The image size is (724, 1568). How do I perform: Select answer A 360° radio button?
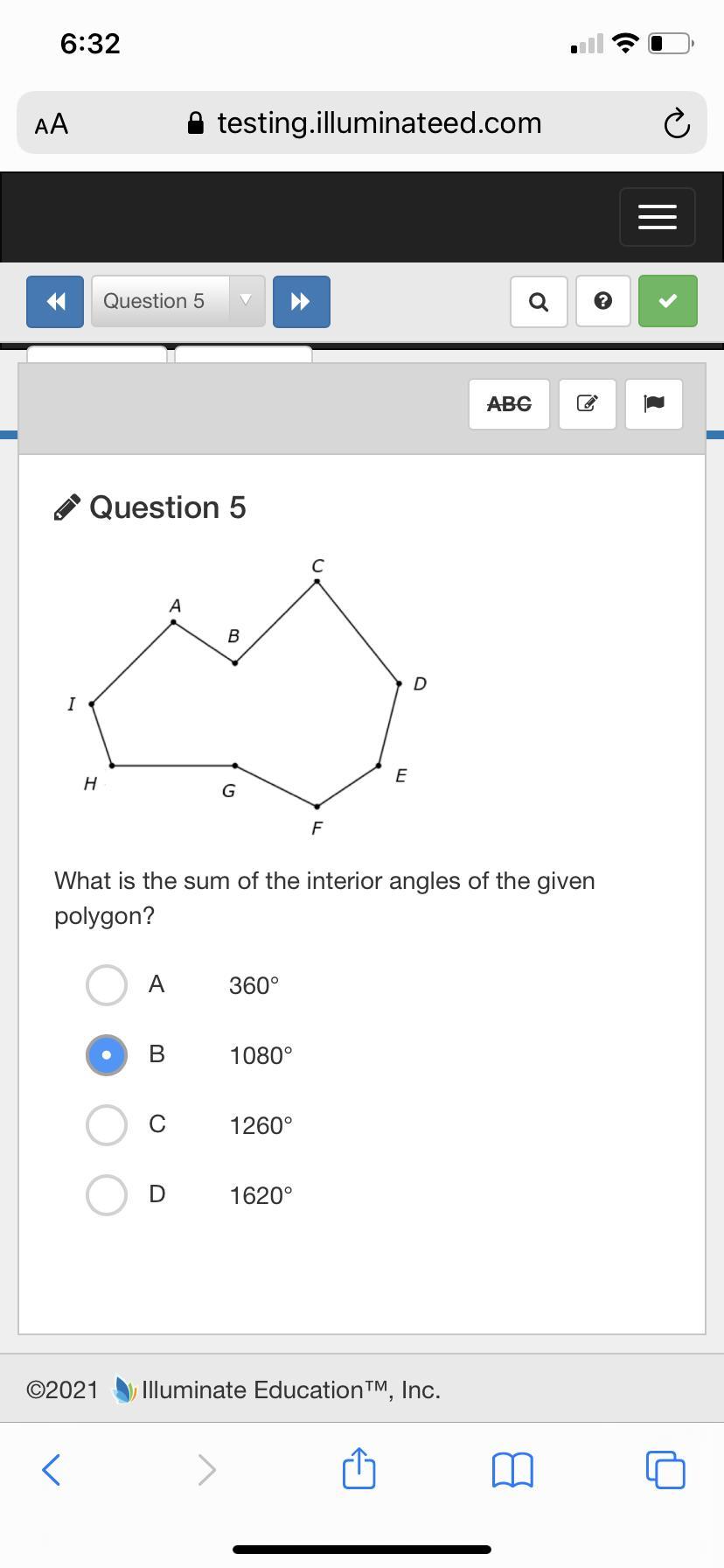pyautogui.click(x=107, y=985)
